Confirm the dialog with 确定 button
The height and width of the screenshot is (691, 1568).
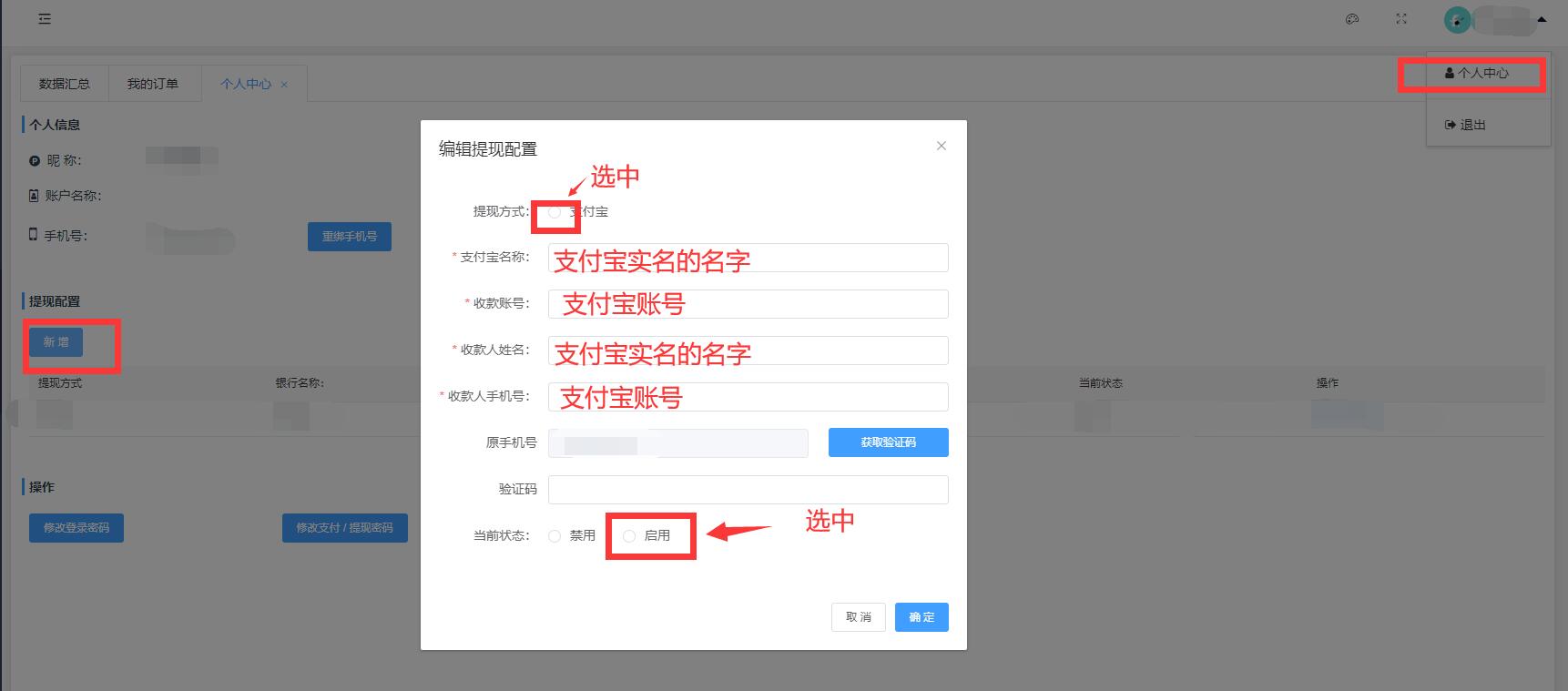(921, 617)
